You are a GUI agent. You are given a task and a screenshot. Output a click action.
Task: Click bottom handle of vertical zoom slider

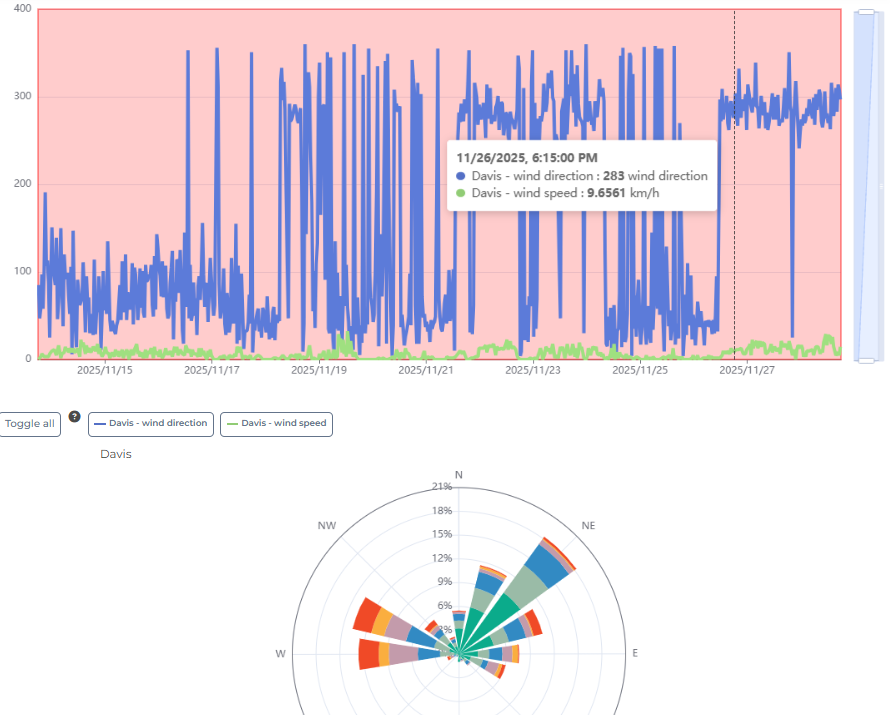(x=867, y=359)
